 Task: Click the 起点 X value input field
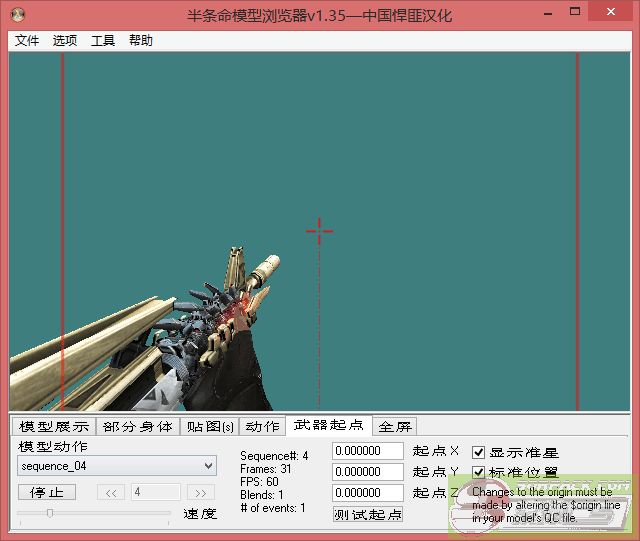368,452
